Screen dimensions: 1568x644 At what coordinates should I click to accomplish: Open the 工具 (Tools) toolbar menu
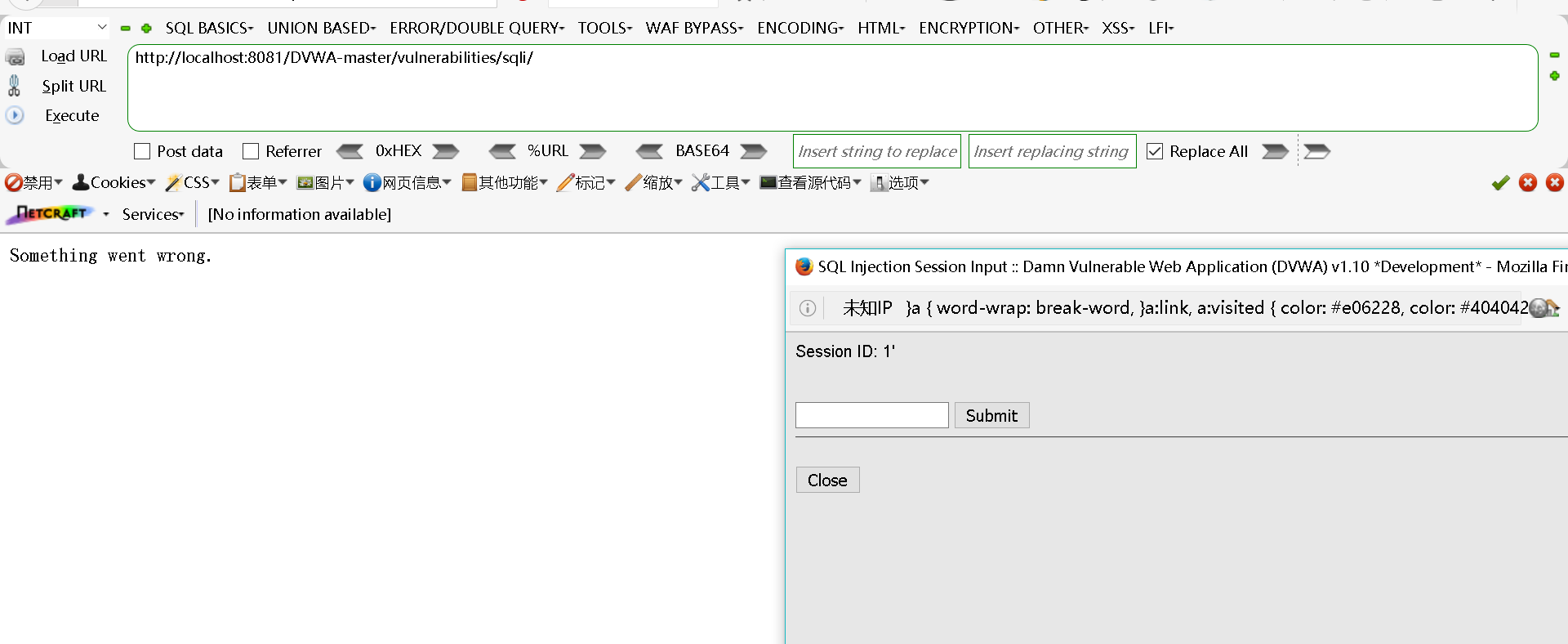tap(720, 183)
